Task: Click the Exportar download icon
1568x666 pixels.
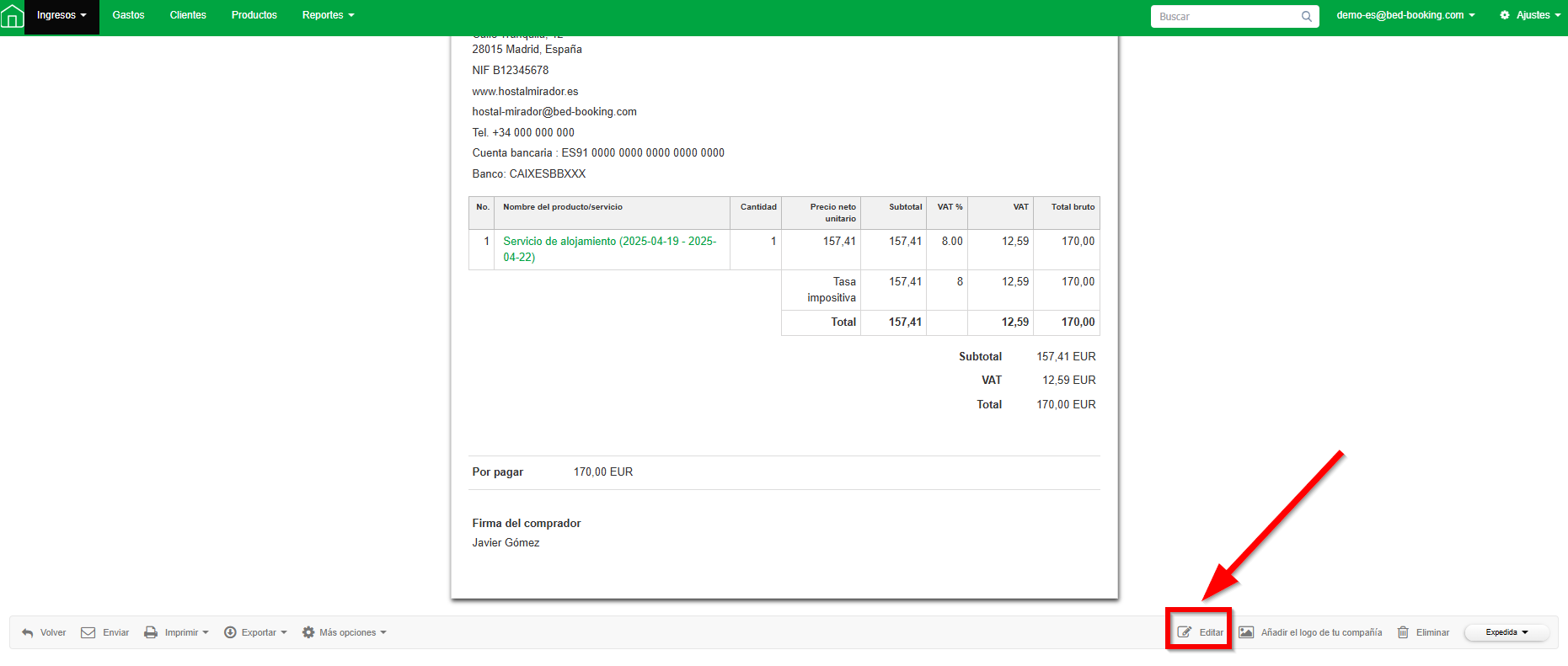Action: 230,632
